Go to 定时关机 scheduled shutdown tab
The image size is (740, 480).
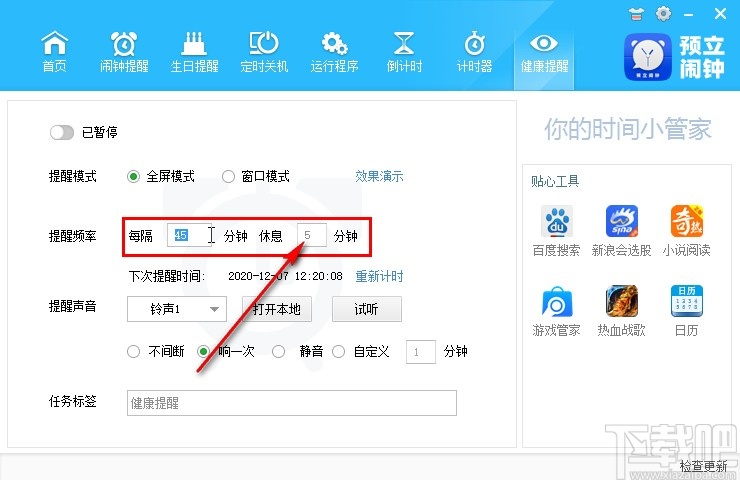tap(264, 52)
